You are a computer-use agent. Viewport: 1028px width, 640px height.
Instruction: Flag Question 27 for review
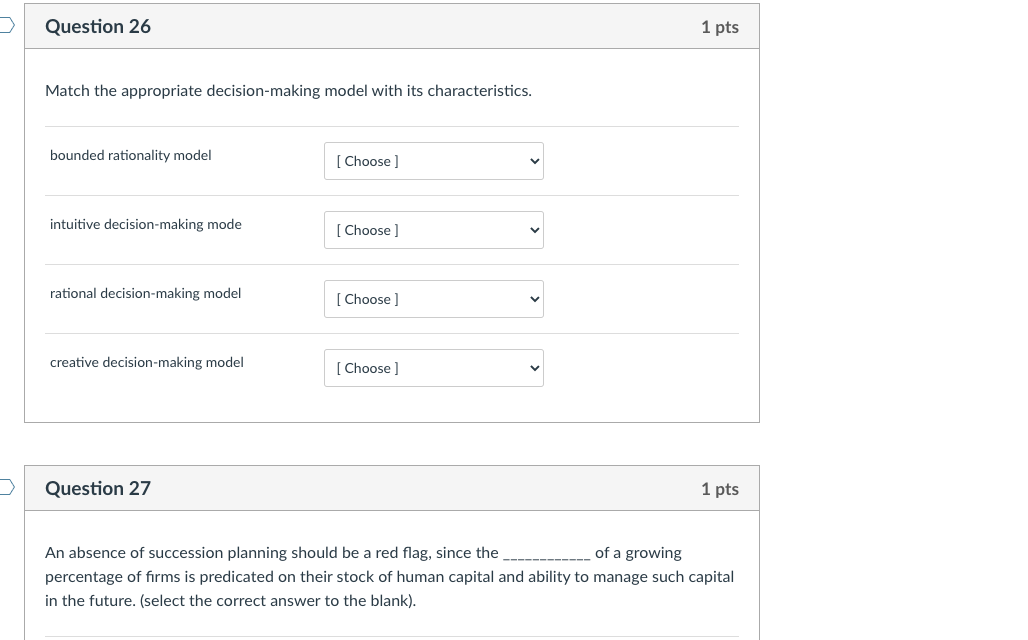point(7,488)
